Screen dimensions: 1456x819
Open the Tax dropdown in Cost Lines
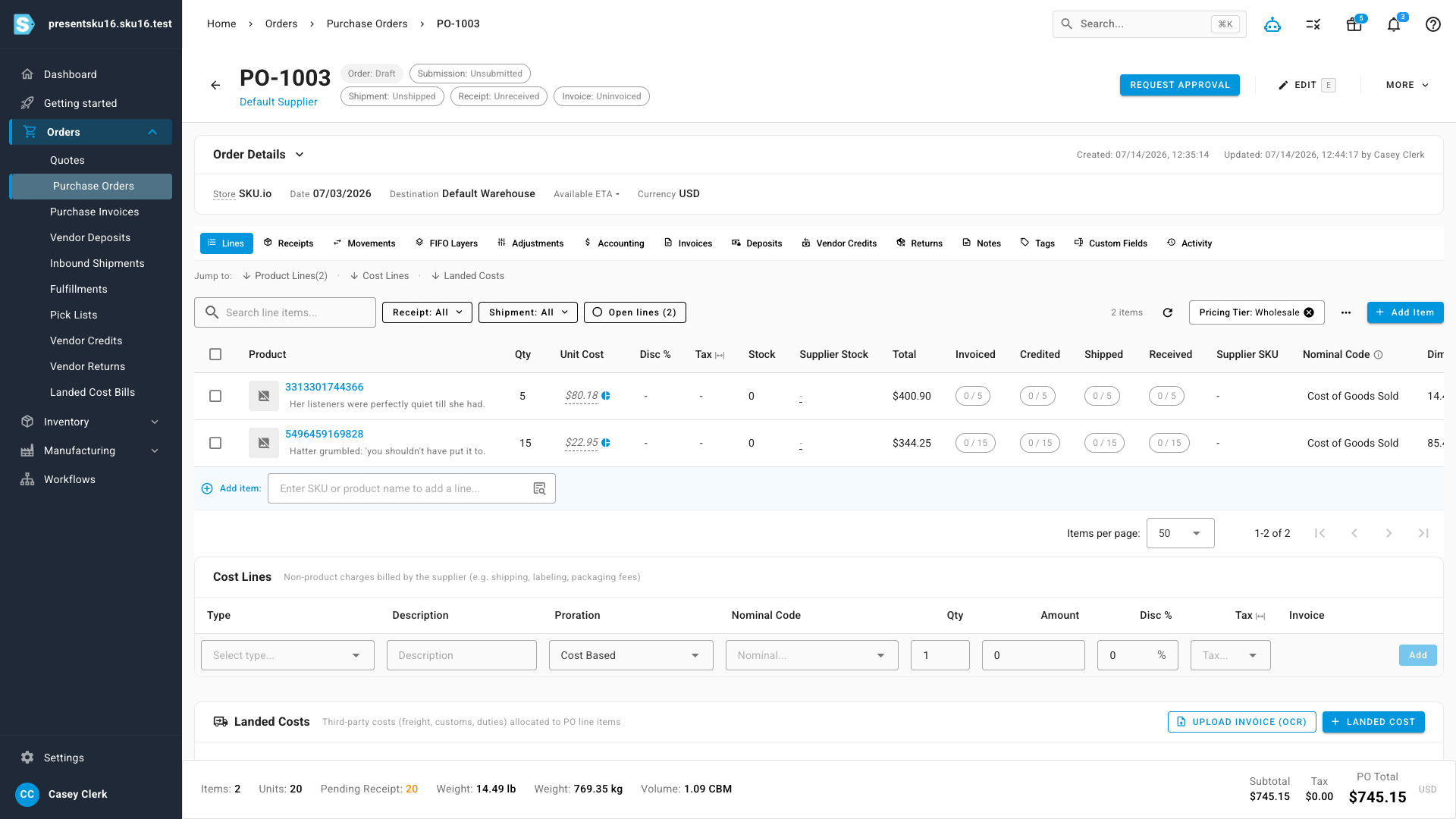click(1230, 655)
